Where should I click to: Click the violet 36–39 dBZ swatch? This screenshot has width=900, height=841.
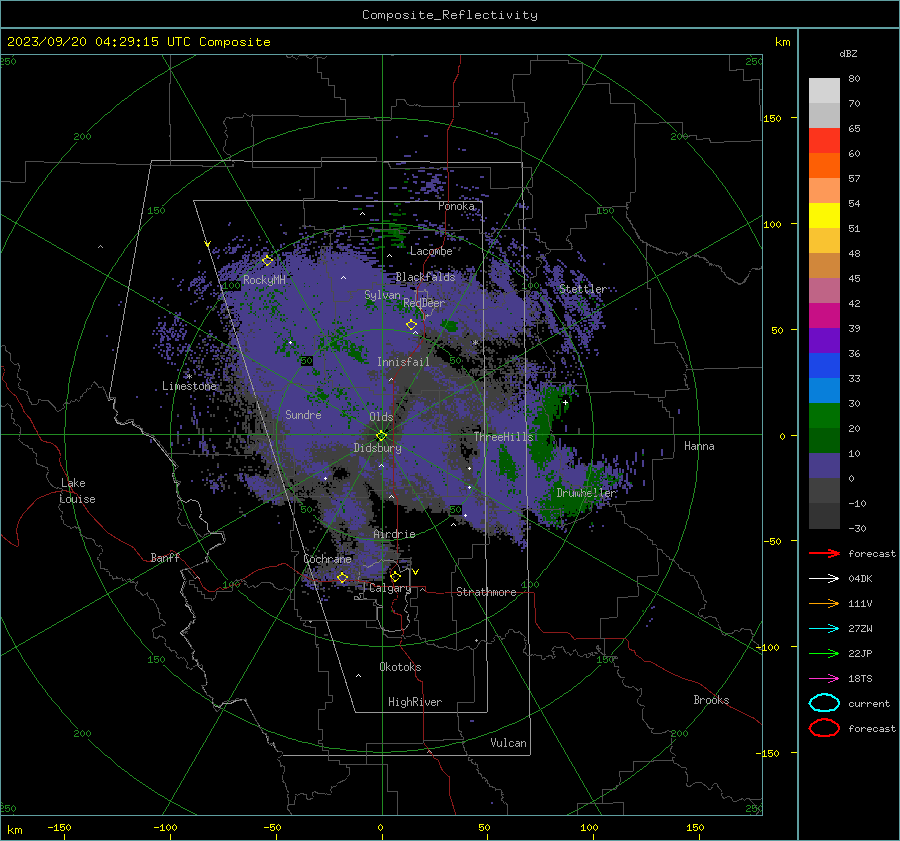(824, 340)
